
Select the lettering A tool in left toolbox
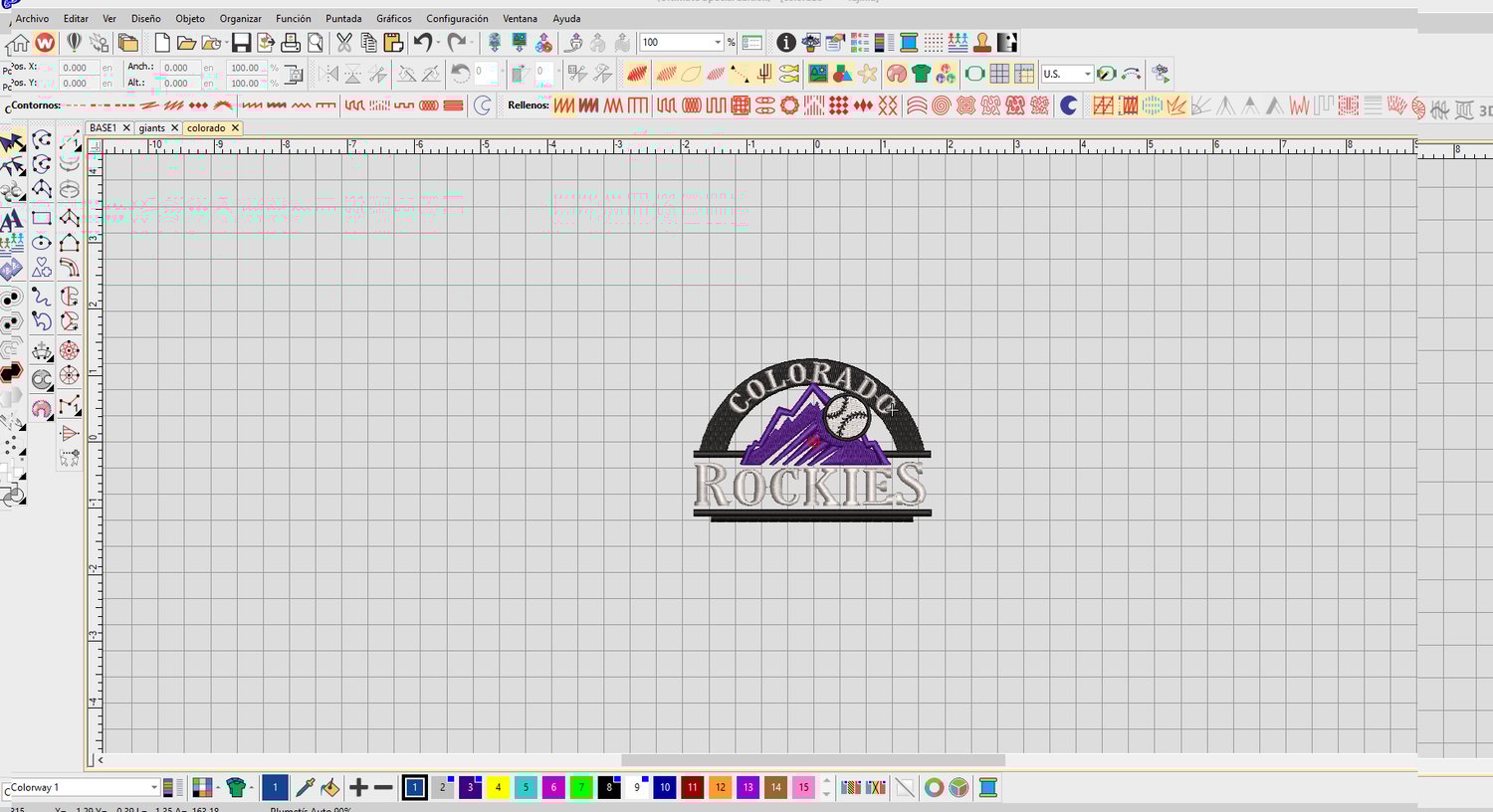tap(12, 219)
